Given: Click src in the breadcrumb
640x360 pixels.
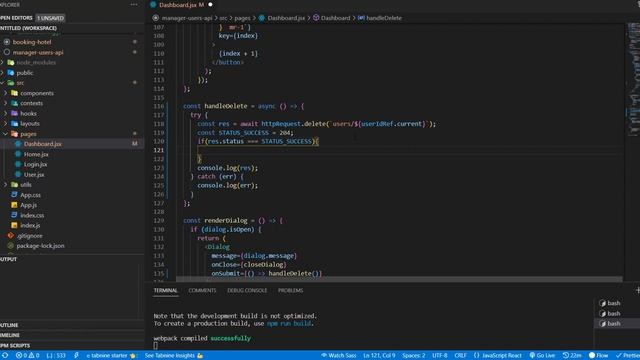Looking at the screenshot, I should (223, 18).
